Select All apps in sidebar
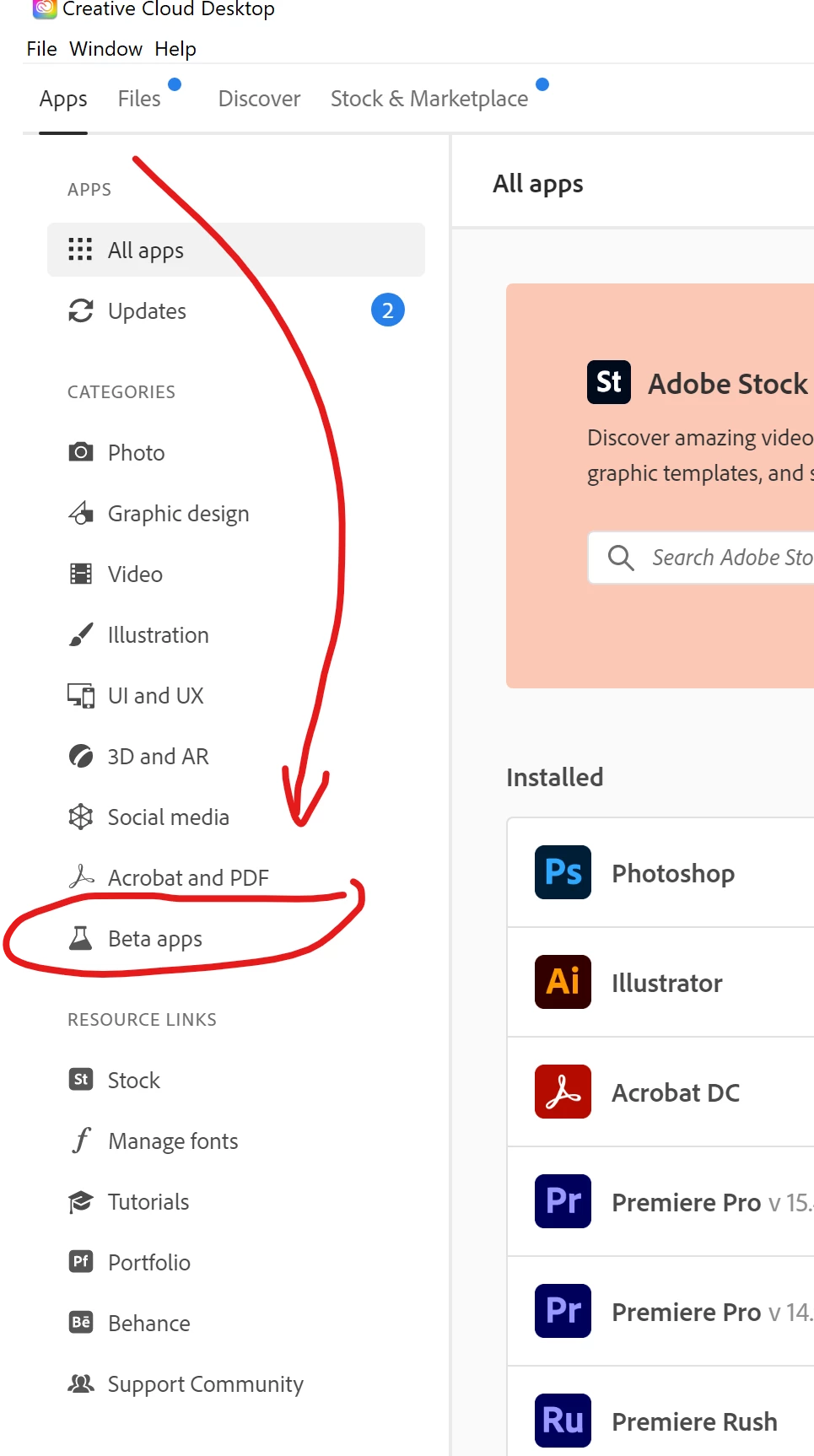814x1456 pixels. 236,250
